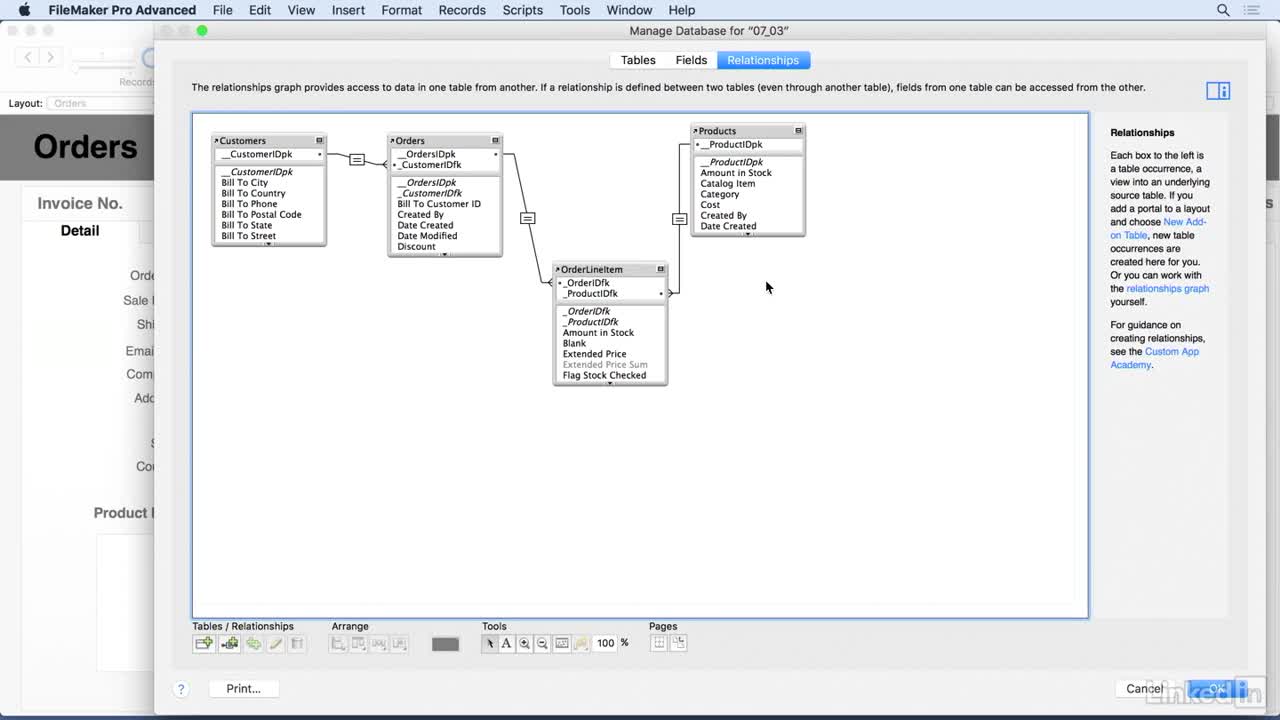
Task: Show more fields below OrderLineItem list
Action: (x=610, y=383)
